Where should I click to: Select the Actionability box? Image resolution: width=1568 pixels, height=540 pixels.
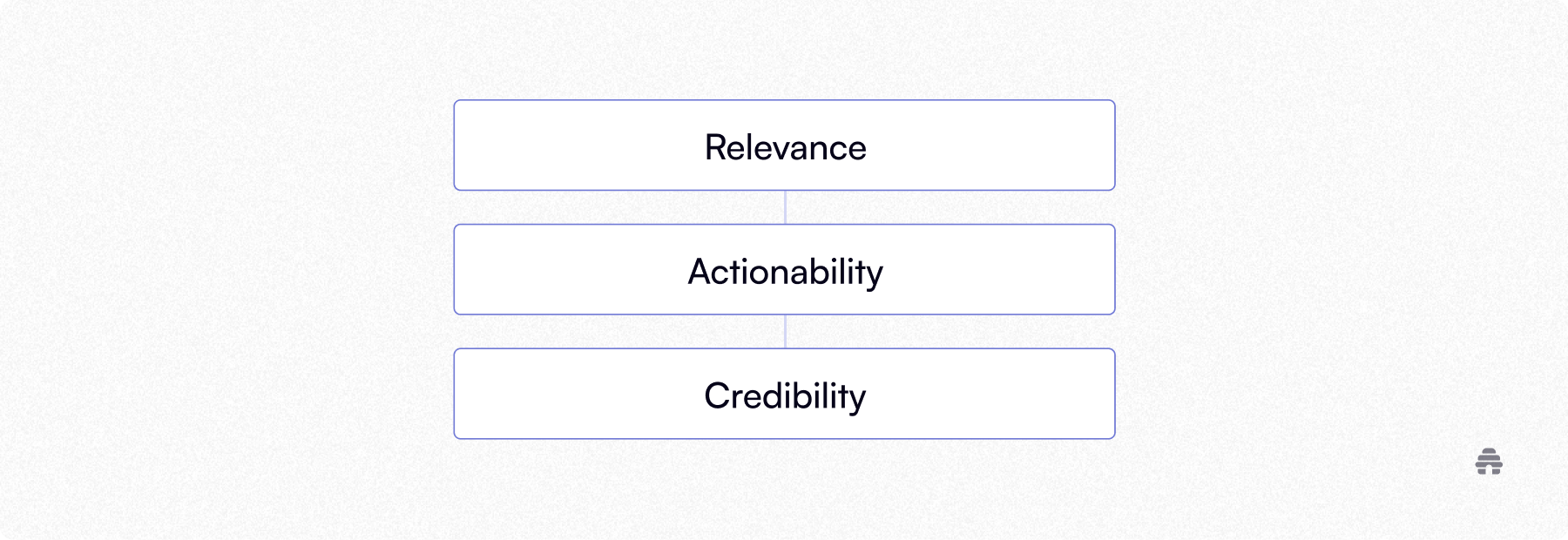point(566,270)
